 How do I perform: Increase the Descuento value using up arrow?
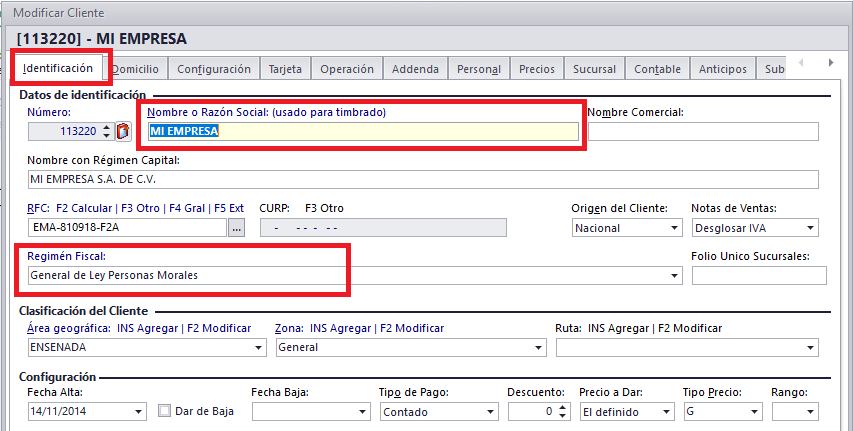(x=562, y=407)
